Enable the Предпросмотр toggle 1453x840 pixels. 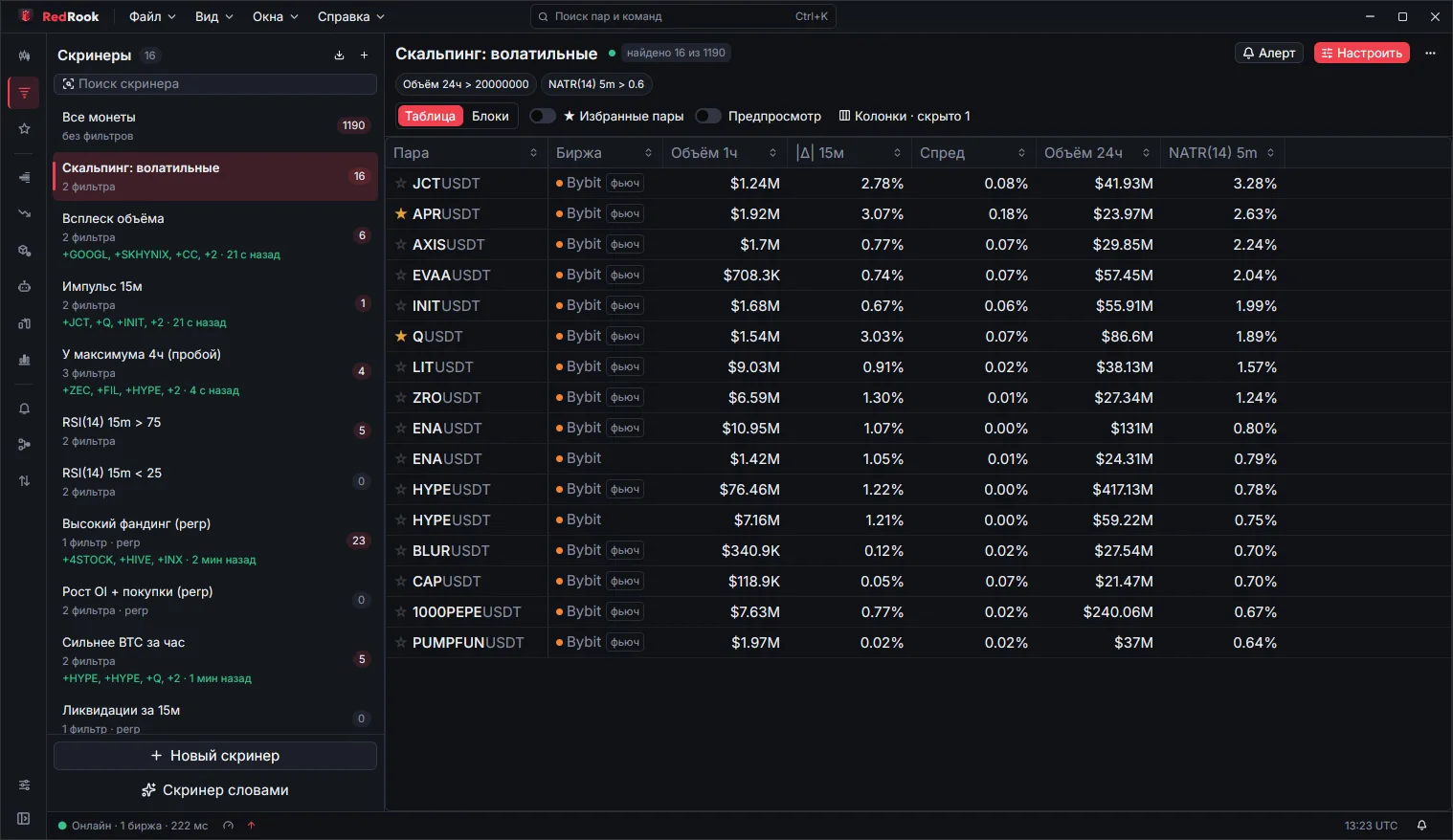point(708,116)
